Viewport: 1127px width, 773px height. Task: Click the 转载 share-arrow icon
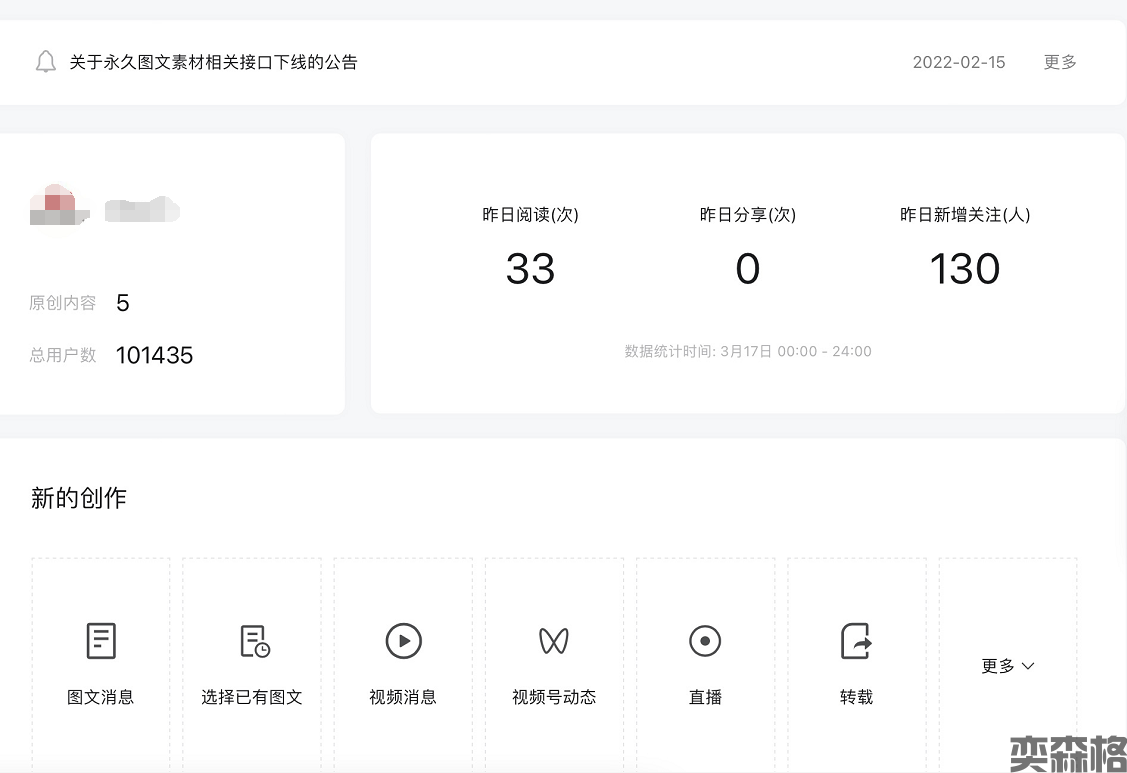click(x=856, y=641)
